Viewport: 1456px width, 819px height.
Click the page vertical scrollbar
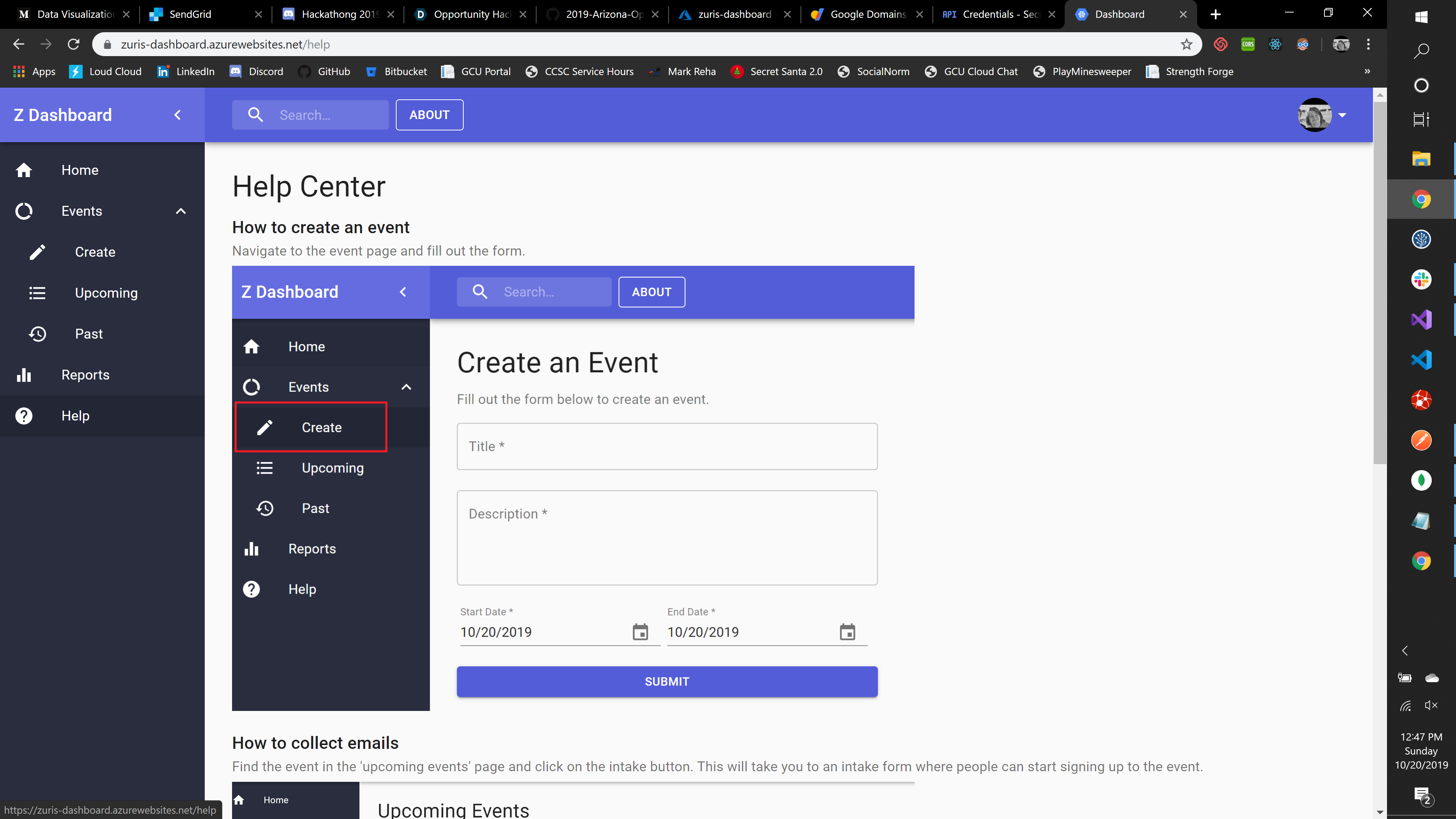coord(1380,282)
